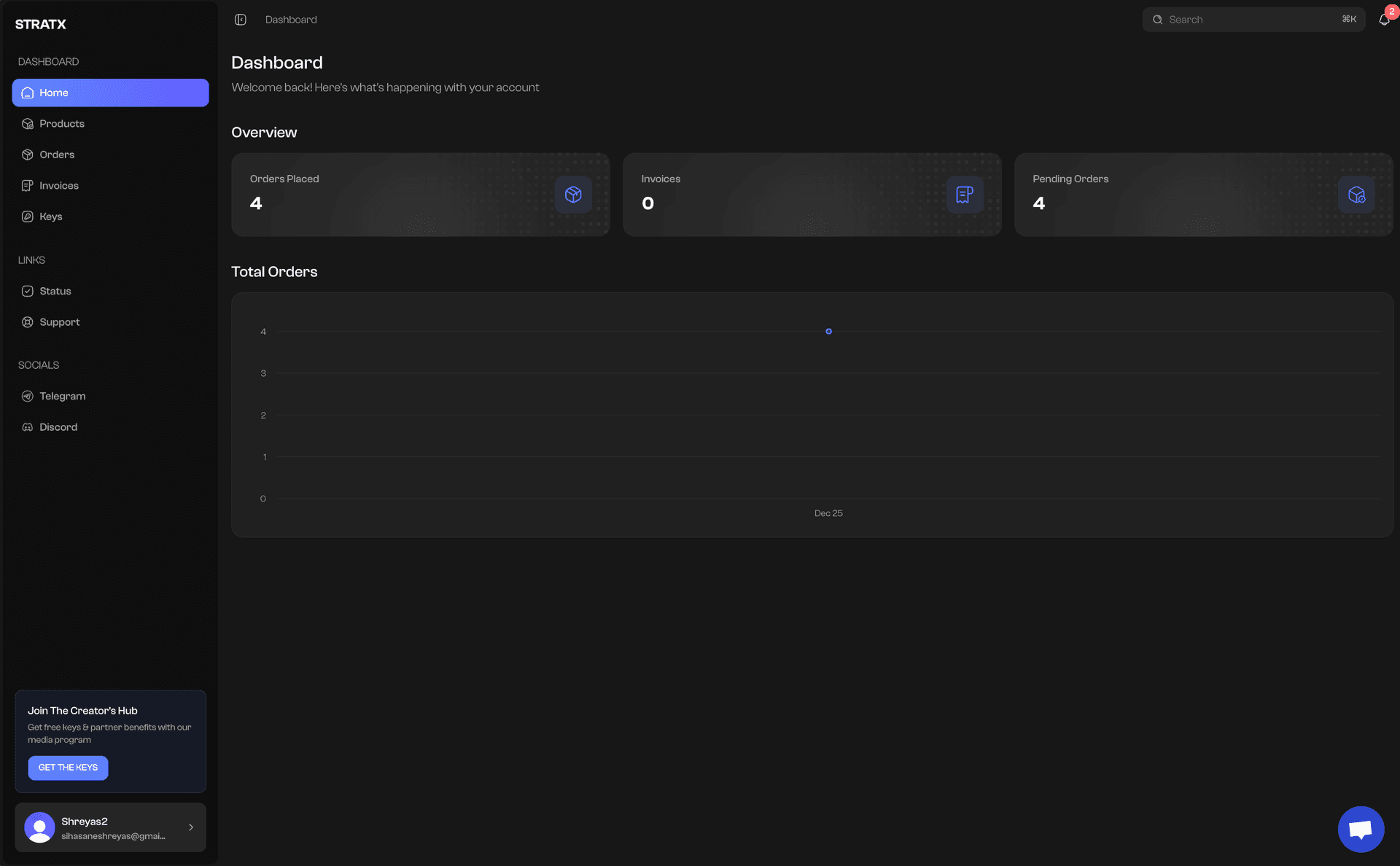
Task: Click the Dashboard breadcrumb link
Action: (x=291, y=19)
